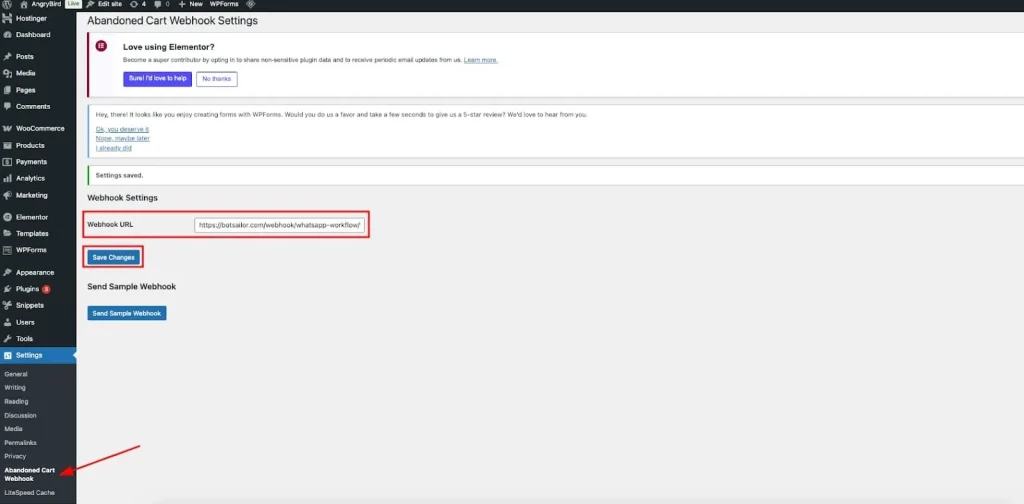Click the Abandoned Cart Webhook Settings heading
The image size is (1024, 504).
(172, 20)
